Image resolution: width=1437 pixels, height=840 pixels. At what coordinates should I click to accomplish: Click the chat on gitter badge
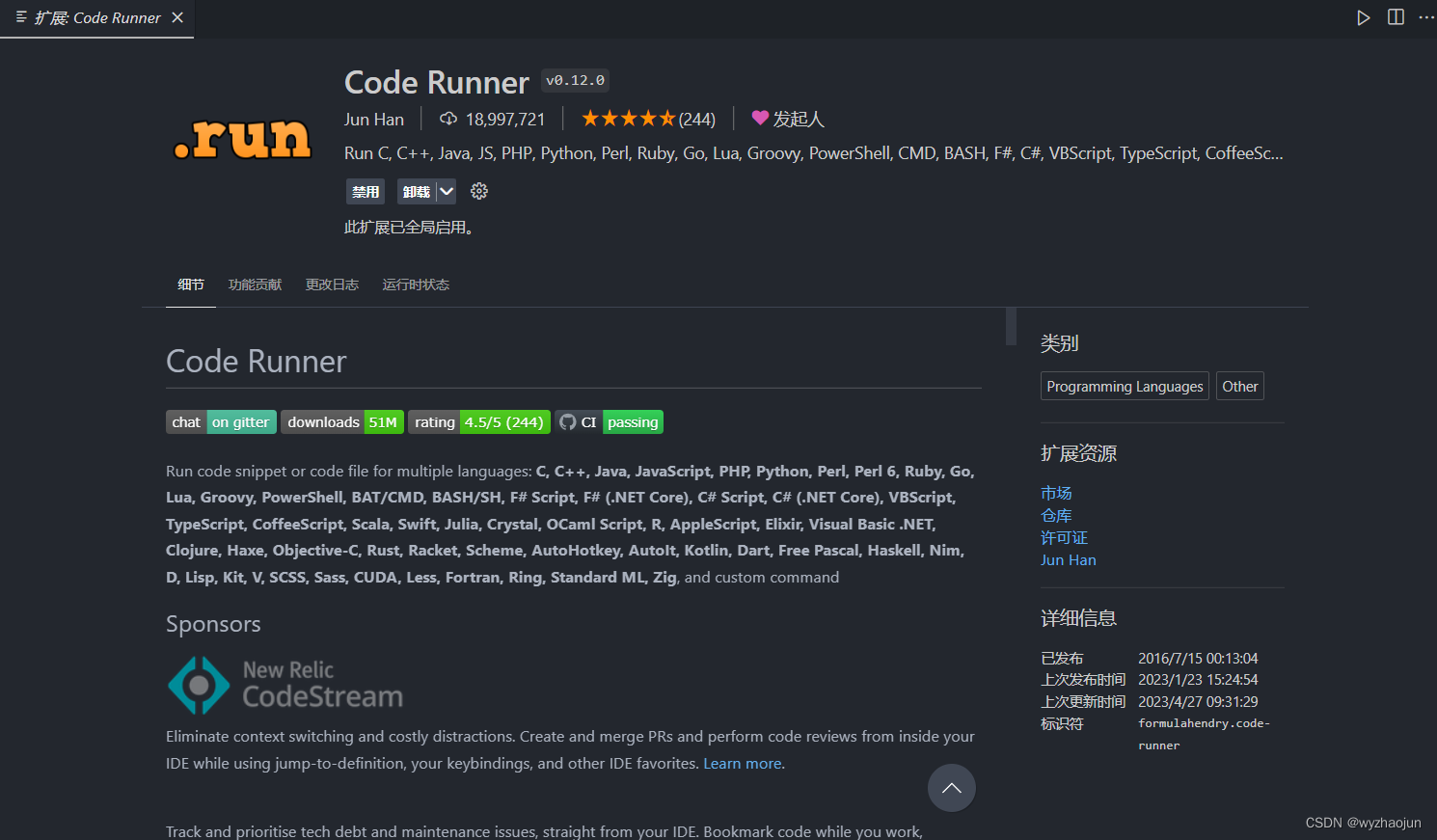221,421
